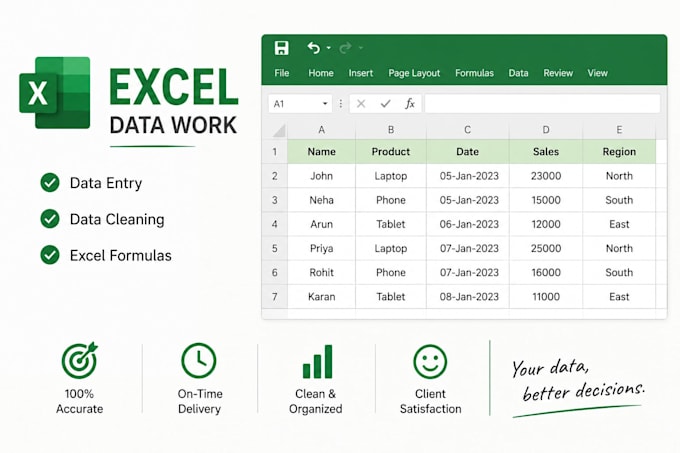Select row 1 header
The image size is (680, 453).
pyautogui.click(x=275, y=152)
